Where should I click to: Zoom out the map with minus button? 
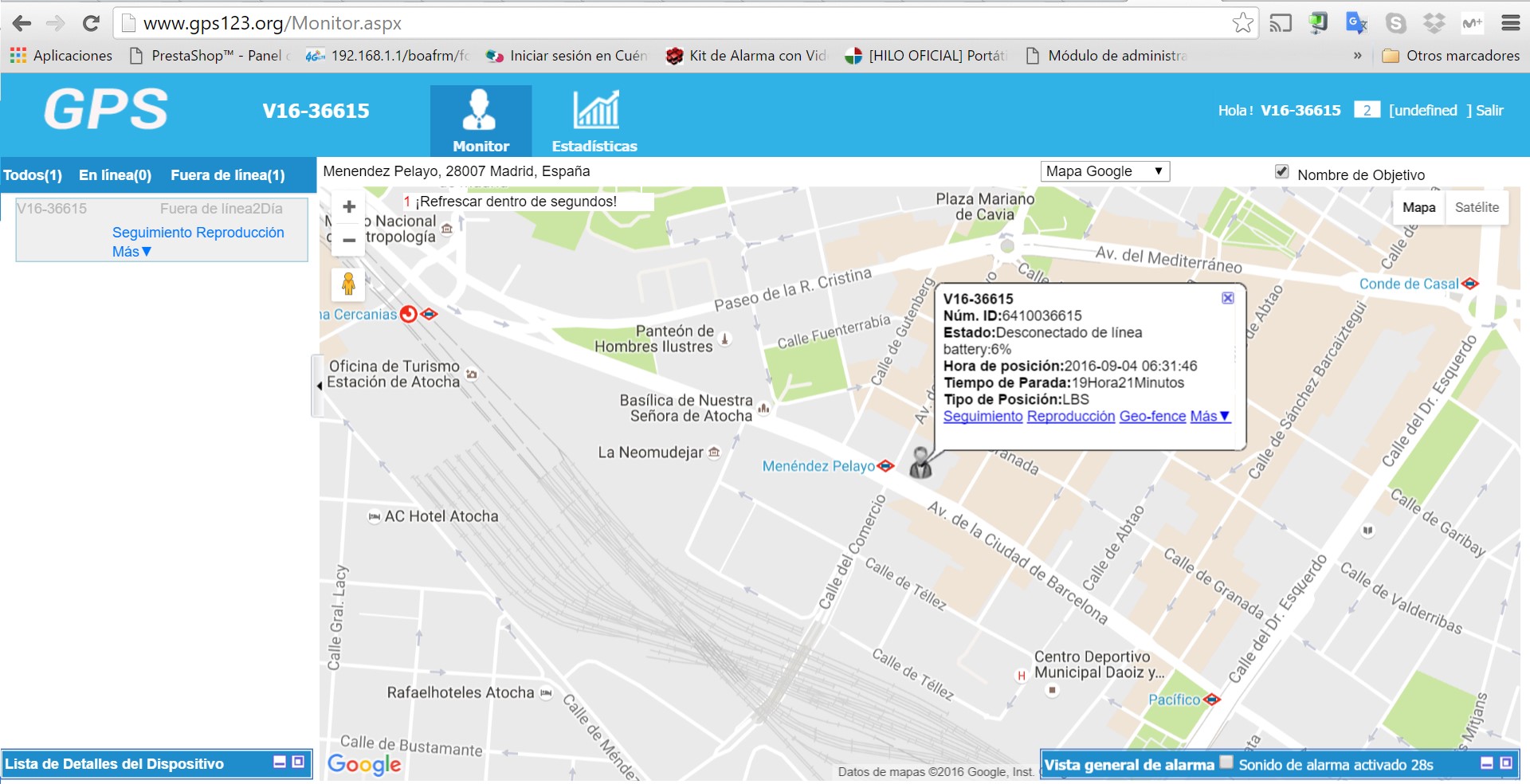click(x=348, y=240)
